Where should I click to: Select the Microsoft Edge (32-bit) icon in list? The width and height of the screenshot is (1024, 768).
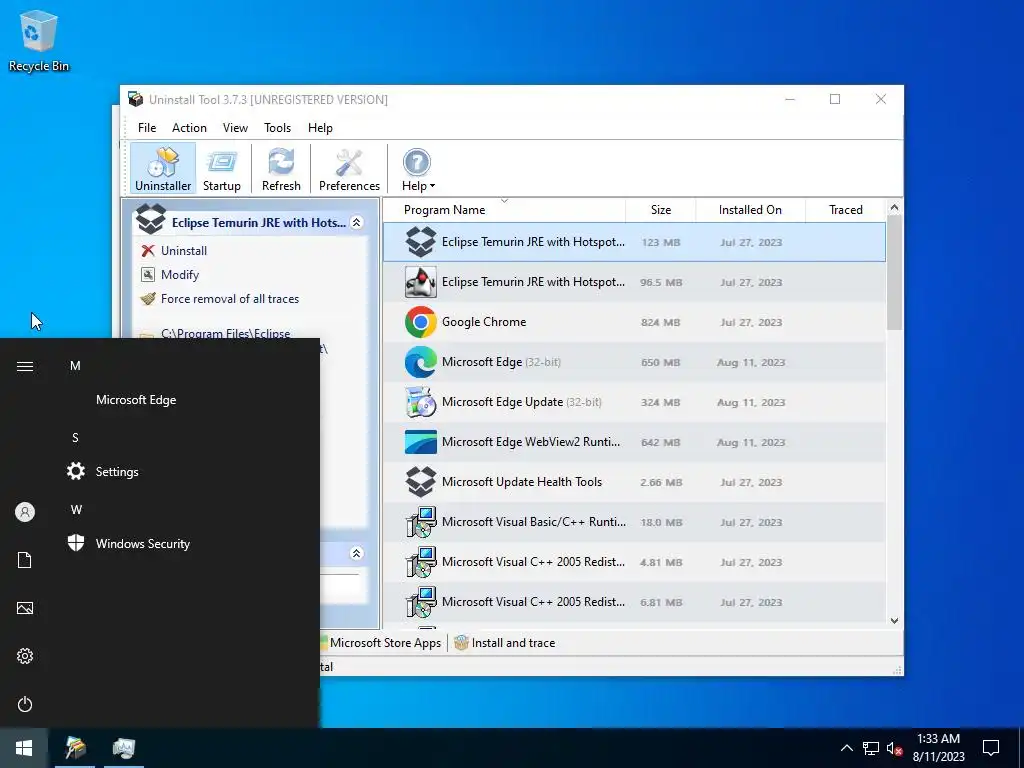(421, 362)
